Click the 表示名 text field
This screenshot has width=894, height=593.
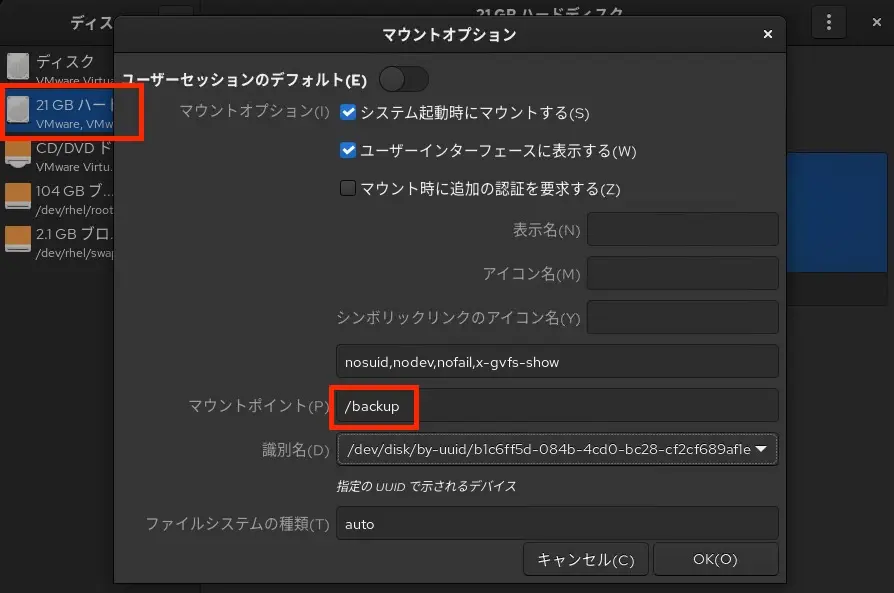click(683, 229)
